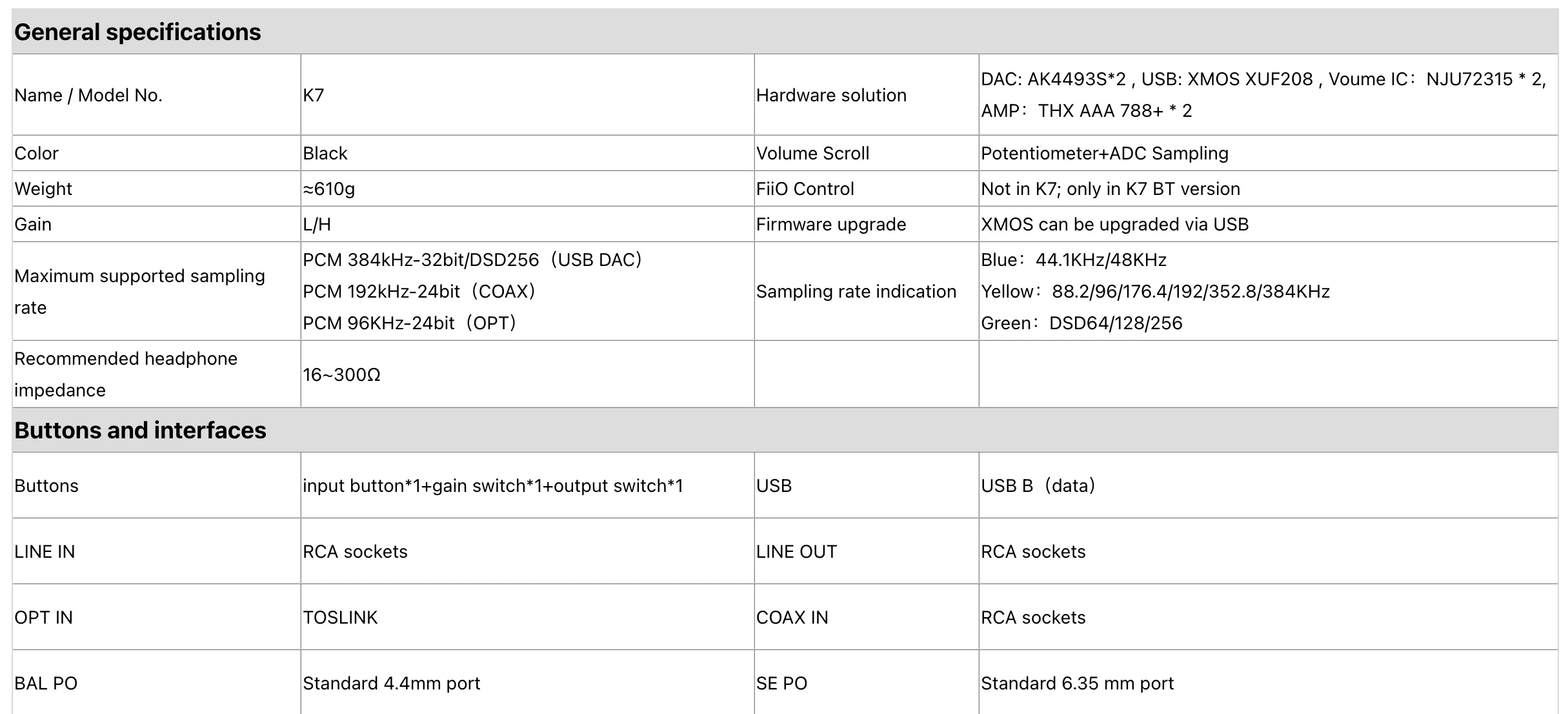Screen dimensions: 1568x714
Task: Click the FiiO Control label
Action: coord(805,189)
